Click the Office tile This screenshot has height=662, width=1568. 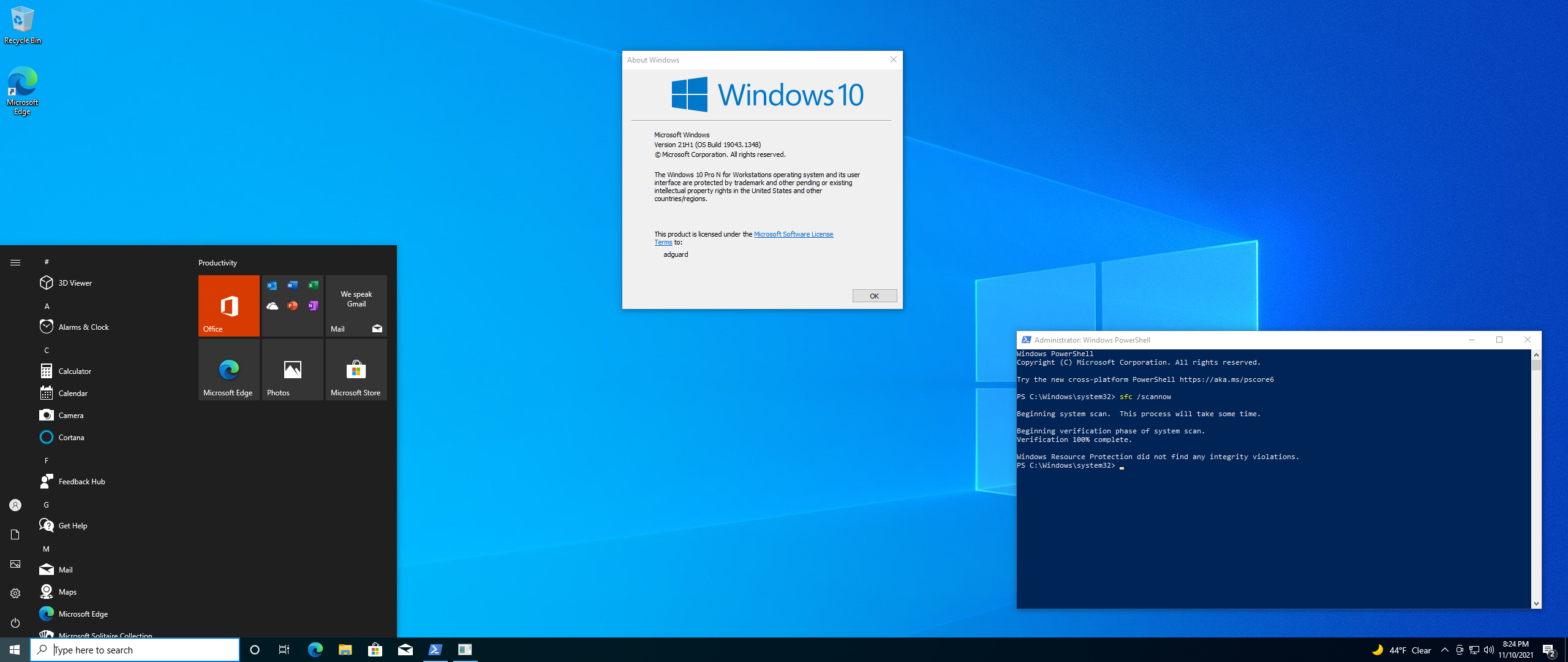tap(229, 306)
